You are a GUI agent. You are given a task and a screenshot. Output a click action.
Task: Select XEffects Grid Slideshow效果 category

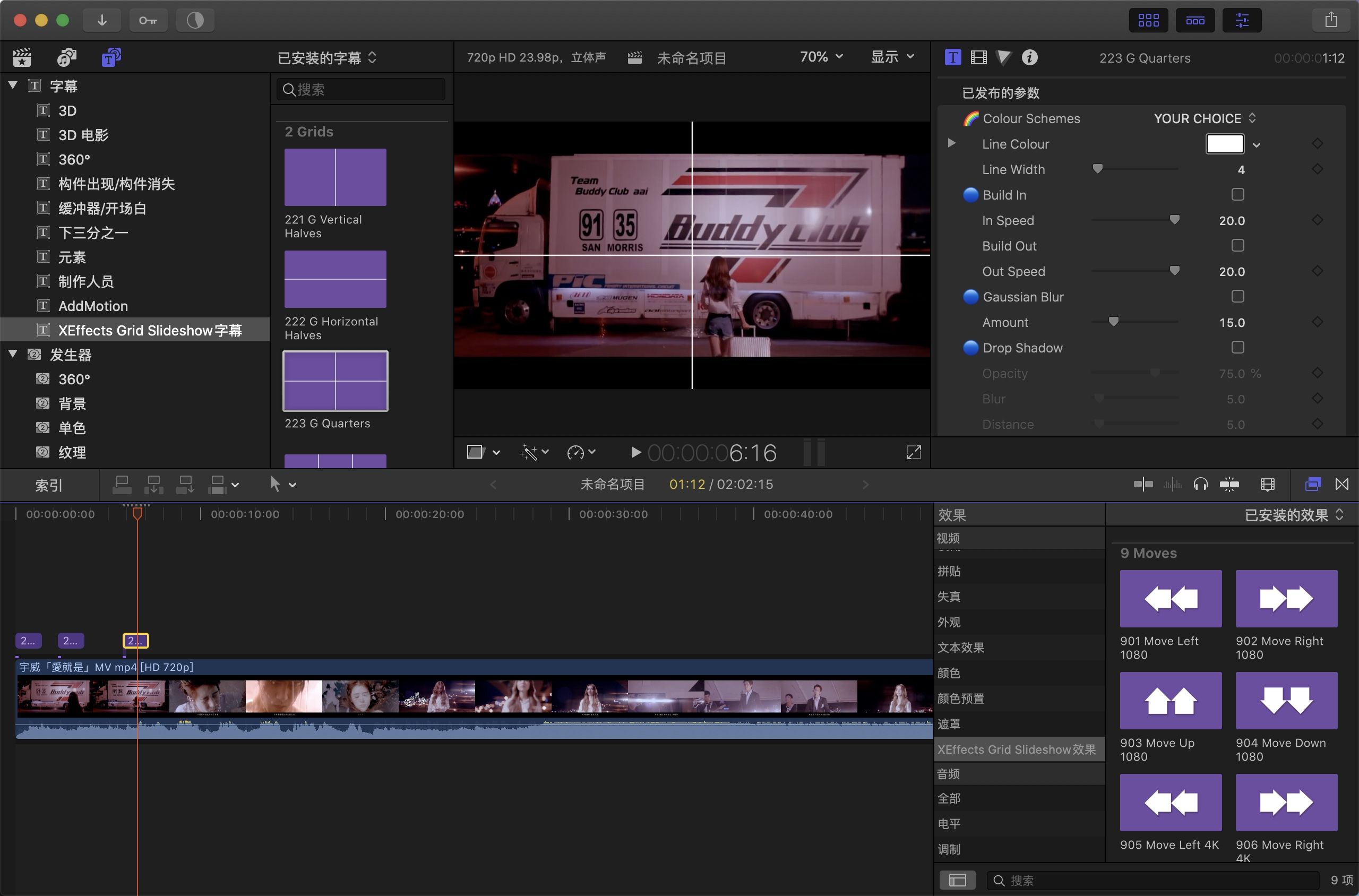coord(1020,749)
